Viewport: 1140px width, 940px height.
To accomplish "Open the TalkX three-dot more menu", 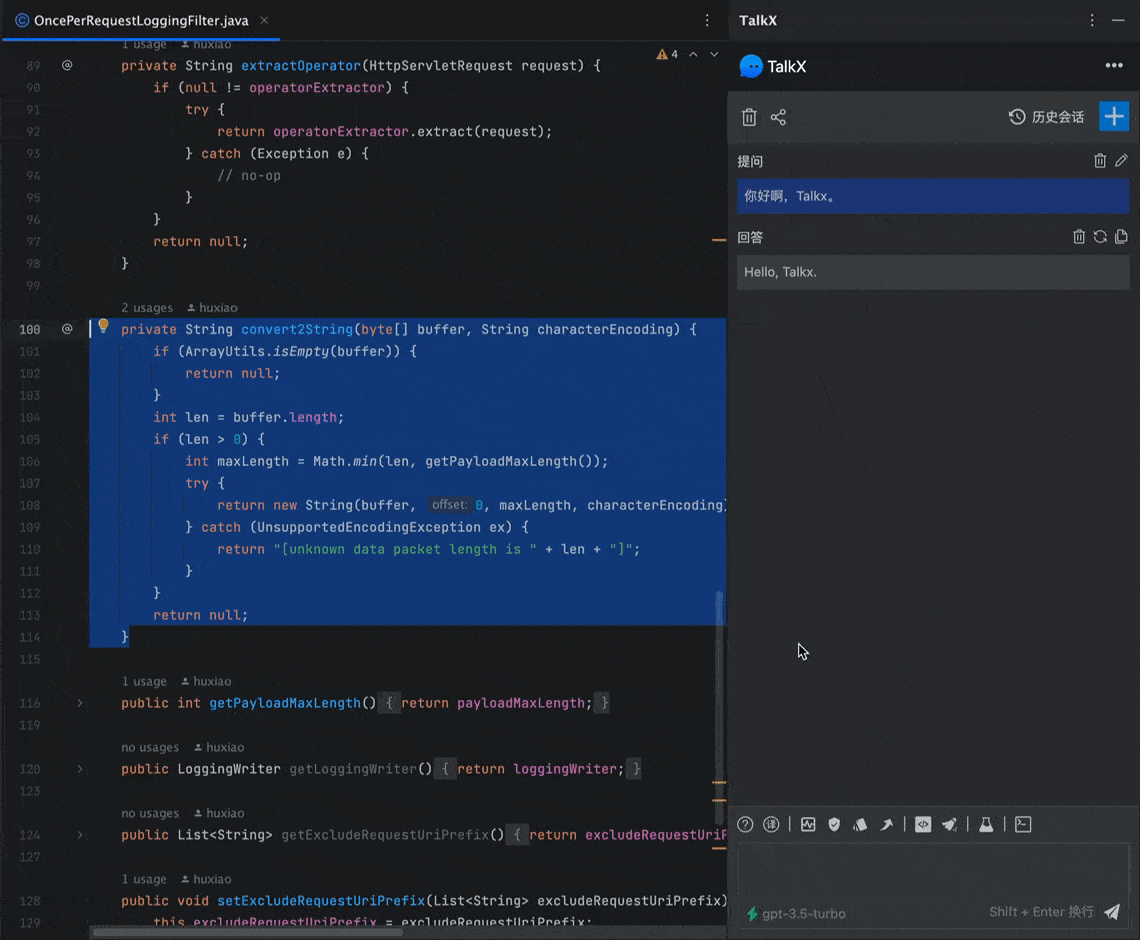I will 1114,65.
